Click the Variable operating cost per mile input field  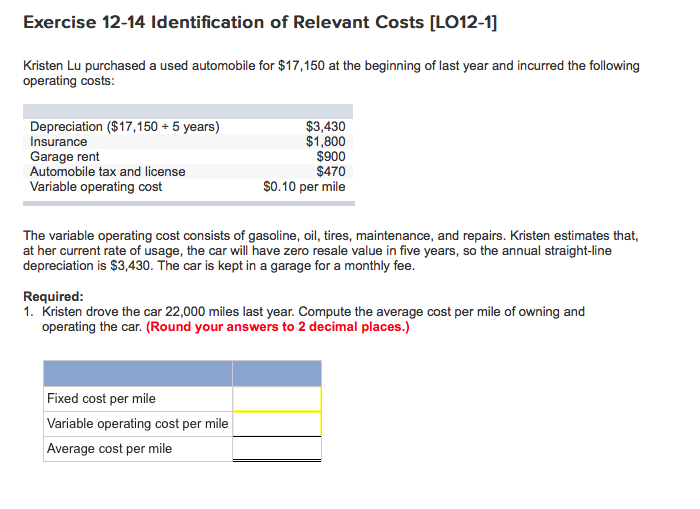[x=277, y=424]
